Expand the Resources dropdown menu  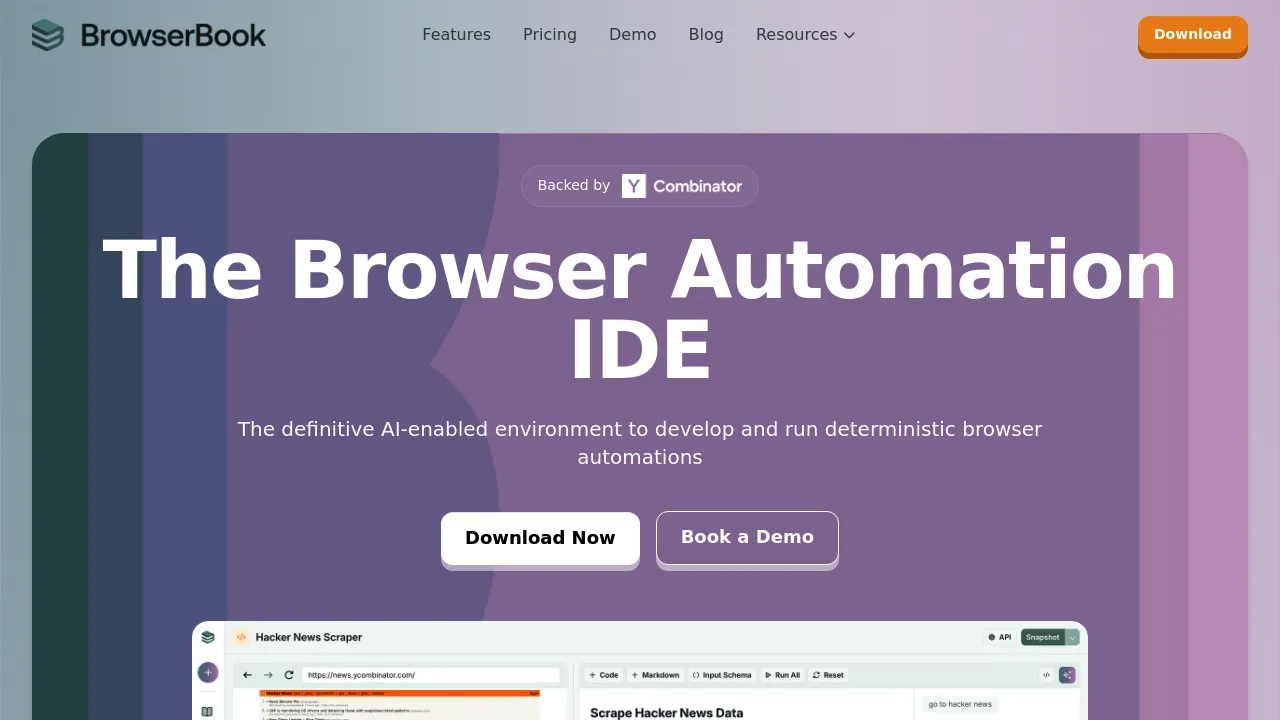(806, 34)
